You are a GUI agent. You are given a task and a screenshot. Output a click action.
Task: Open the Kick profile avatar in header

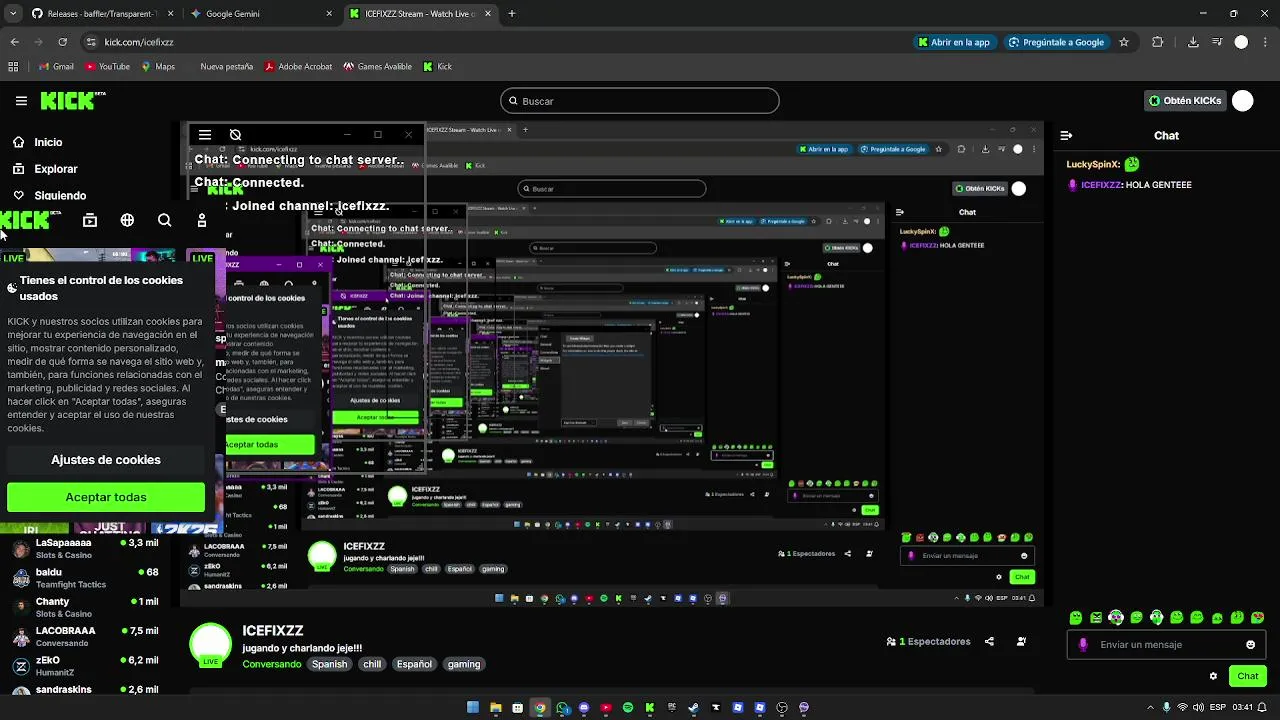(1243, 101)
